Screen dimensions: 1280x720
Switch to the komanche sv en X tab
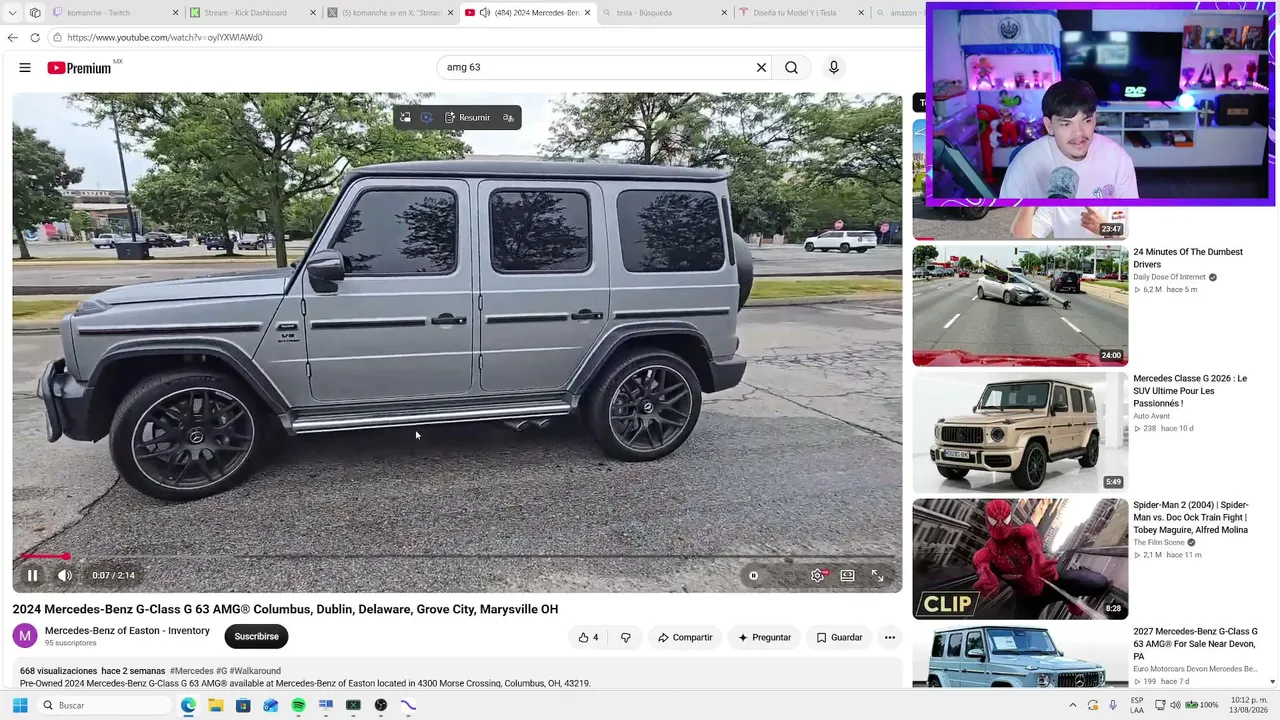390,13
